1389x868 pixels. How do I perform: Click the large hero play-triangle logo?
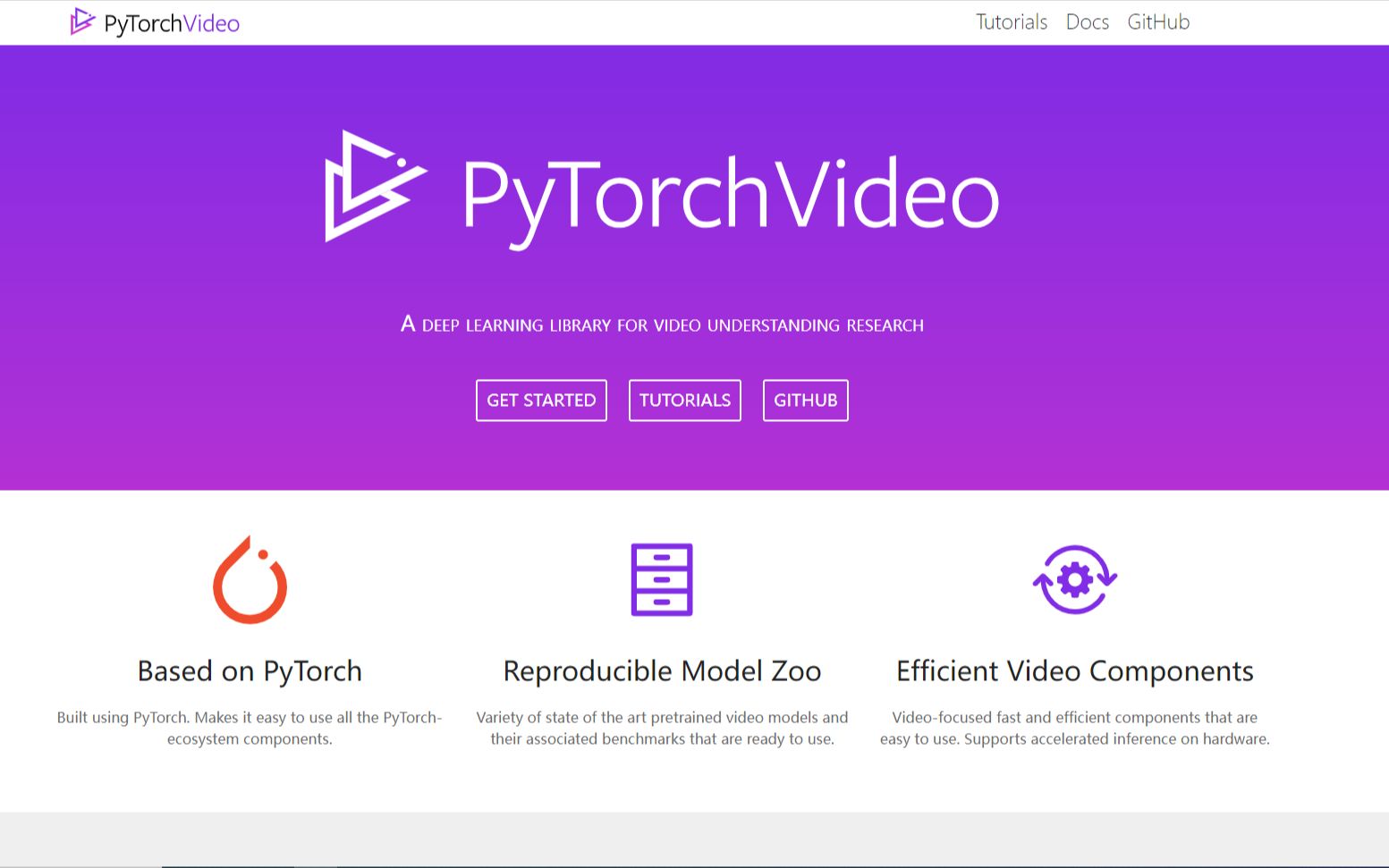(x=376, y=186)
